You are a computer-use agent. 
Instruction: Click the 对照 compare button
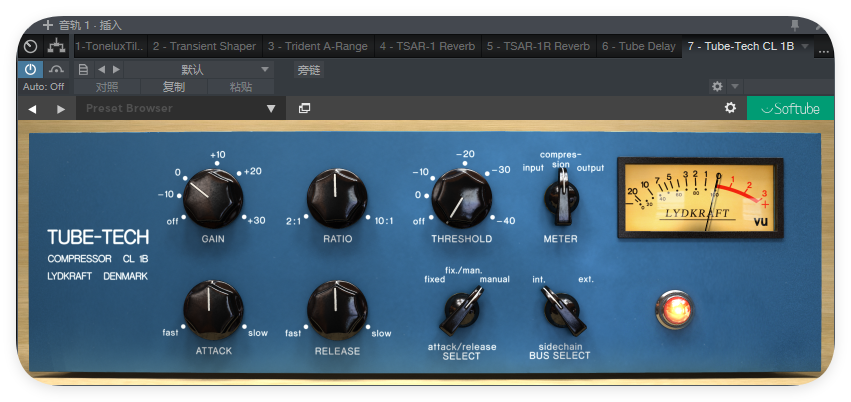[107, 87]
